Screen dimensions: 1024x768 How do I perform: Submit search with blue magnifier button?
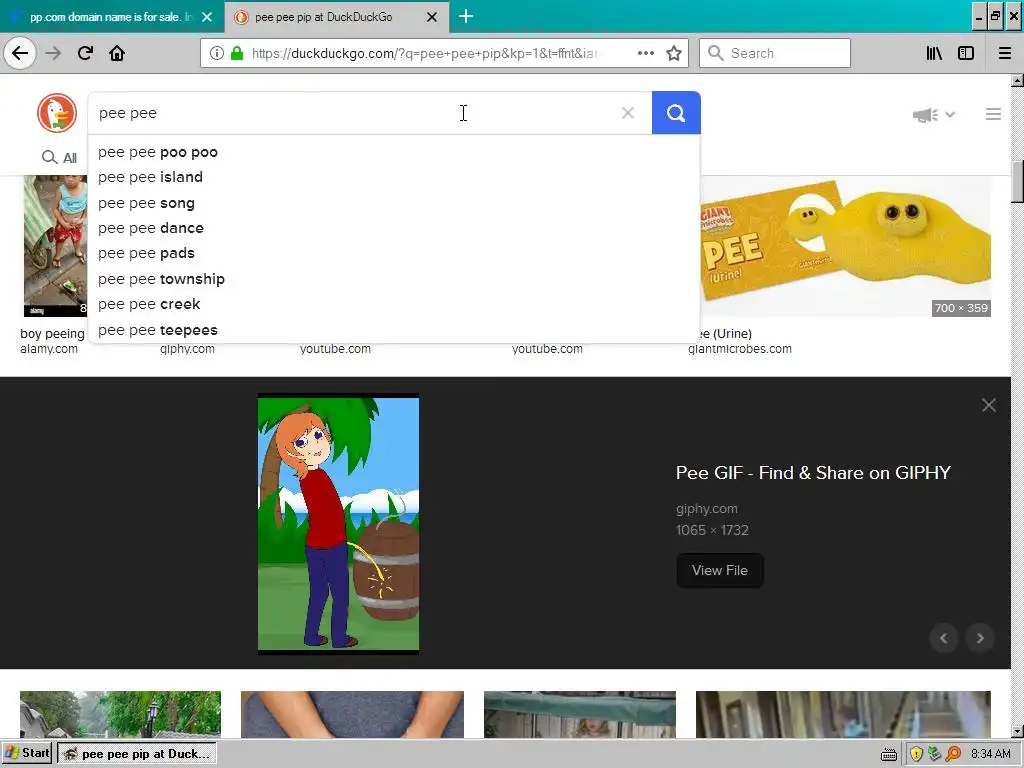click(x=676, y=113)
